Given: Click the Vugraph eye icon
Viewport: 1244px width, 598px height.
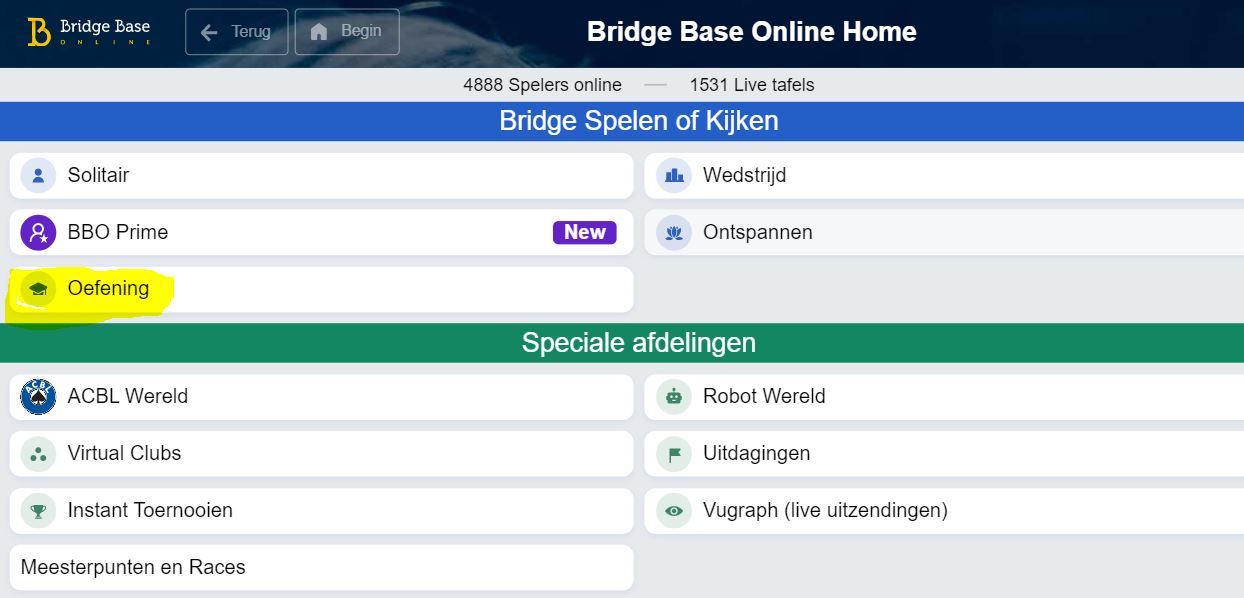Looking at the screenshot, I should 674,511.
